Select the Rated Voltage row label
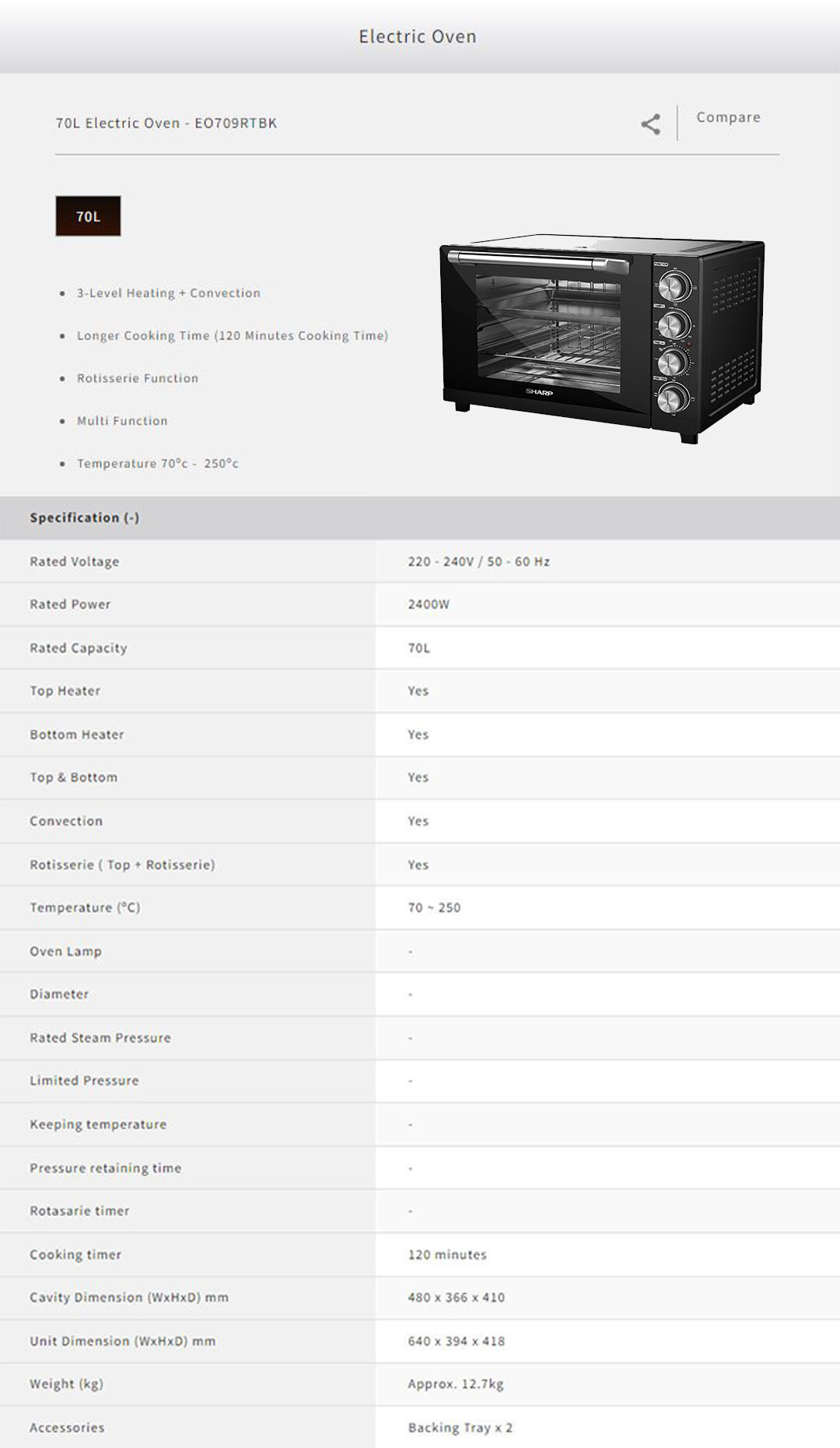The image size is (840, 1448). [x=75, y=562]
